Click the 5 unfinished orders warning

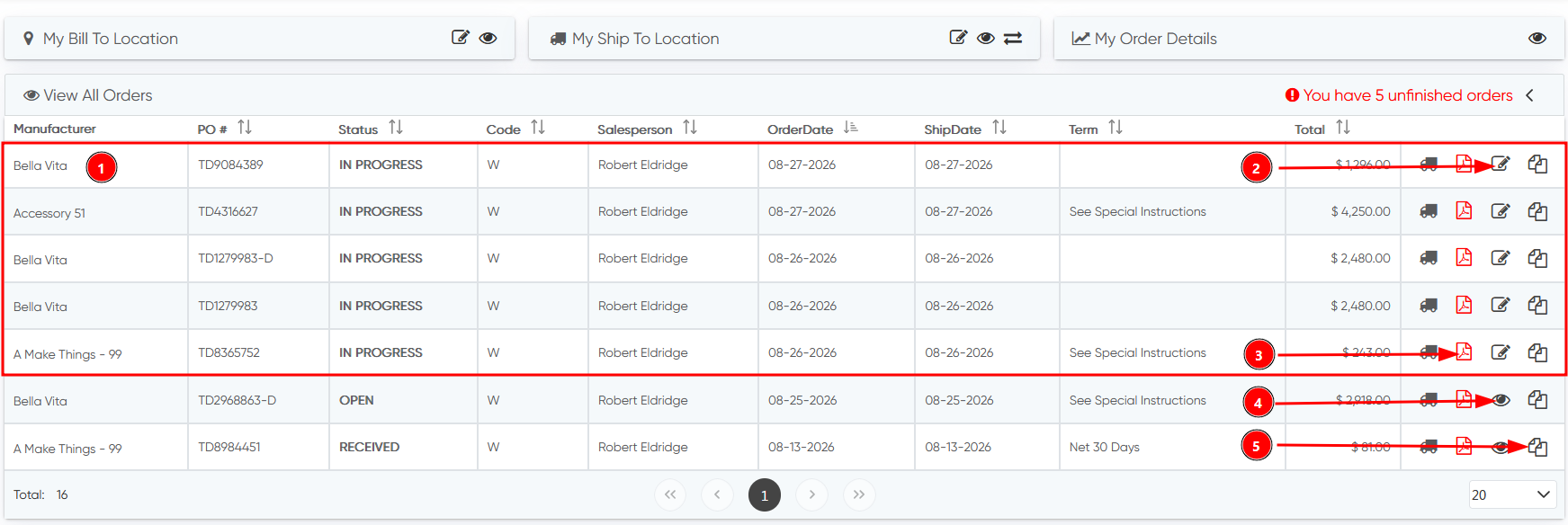pos(1399,95)
